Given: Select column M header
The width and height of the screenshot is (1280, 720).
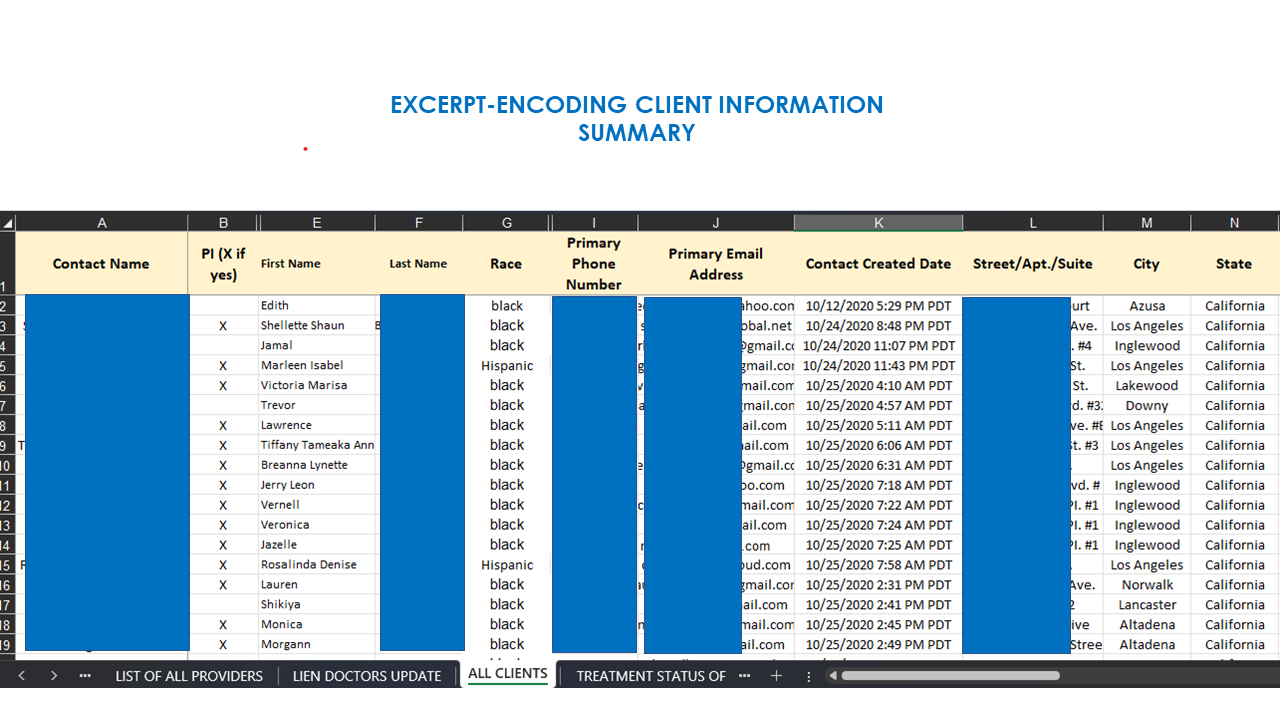Looking at the screenshot, I should [1147, 223].
